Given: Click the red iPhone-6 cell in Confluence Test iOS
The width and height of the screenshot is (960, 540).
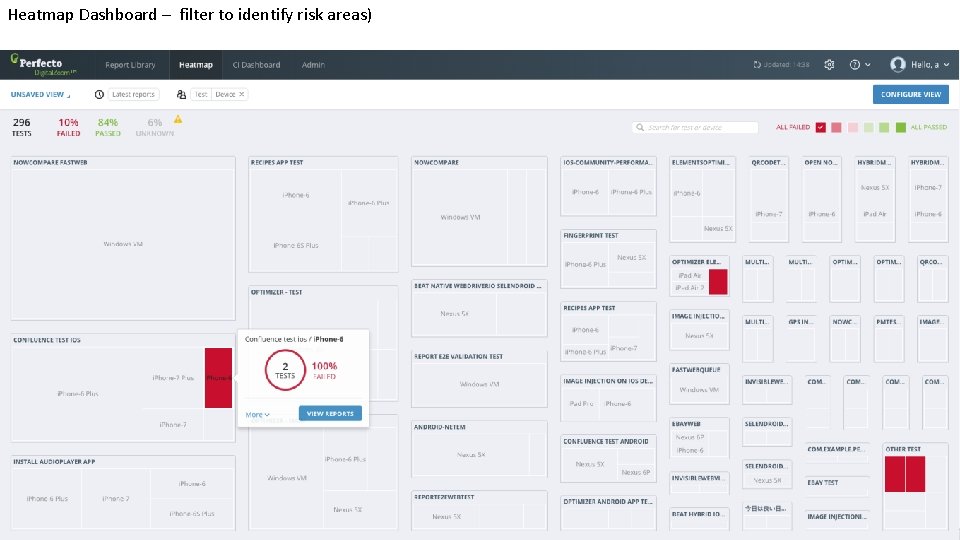Looking at the screenshot, I should point(219,378).
